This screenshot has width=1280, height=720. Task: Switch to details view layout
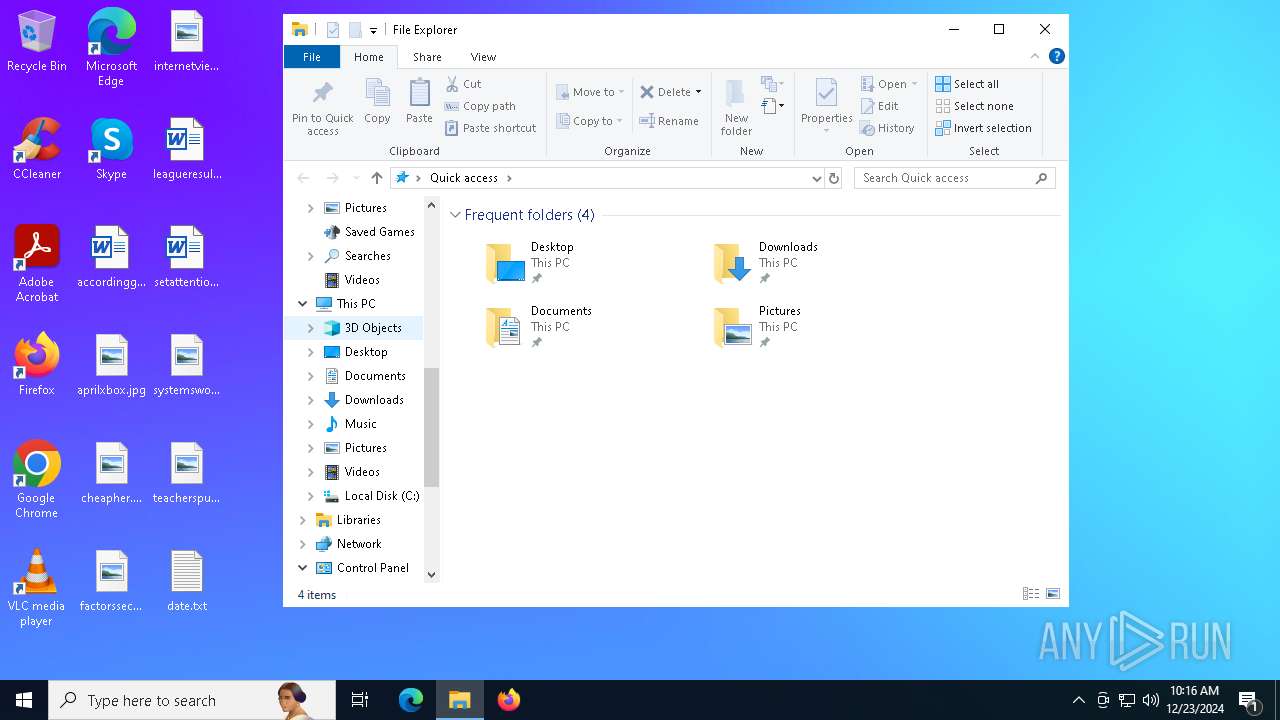click(1031, 594)
